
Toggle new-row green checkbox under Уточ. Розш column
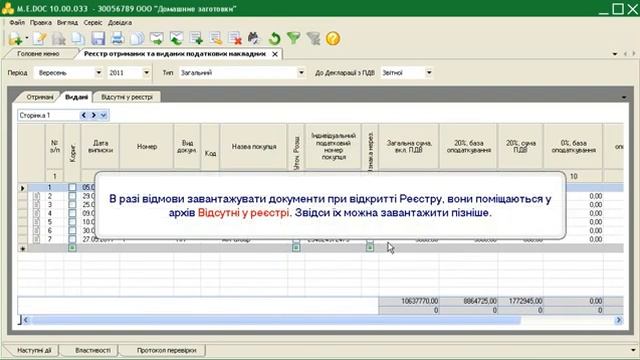click(296, 248)
